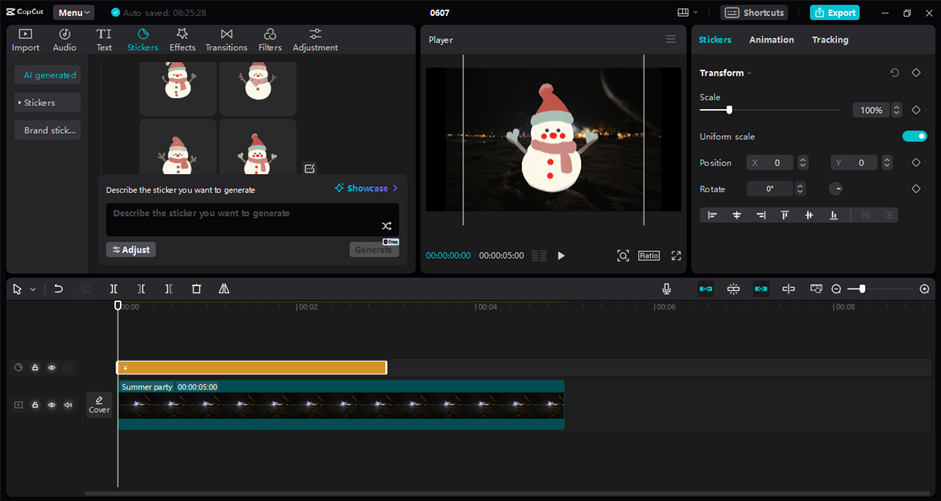The image size is (941, 501).
Task: Open the Import media panel
Action: click(x=25, y=40)
